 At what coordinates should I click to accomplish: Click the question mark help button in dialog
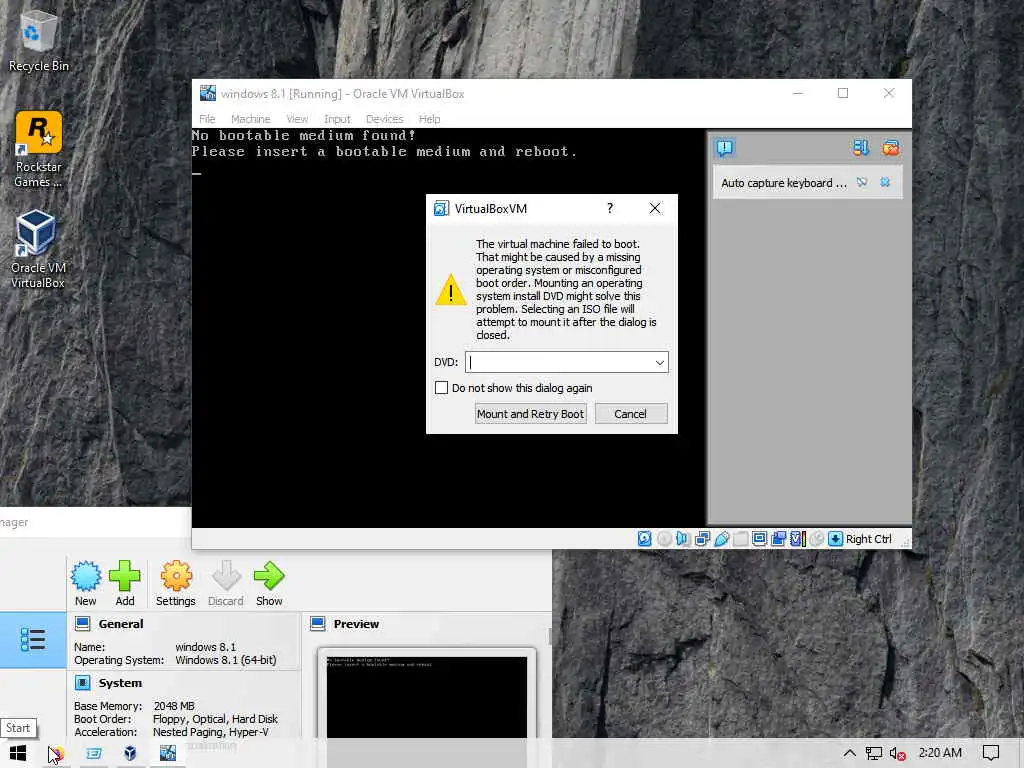pos(610,208)
